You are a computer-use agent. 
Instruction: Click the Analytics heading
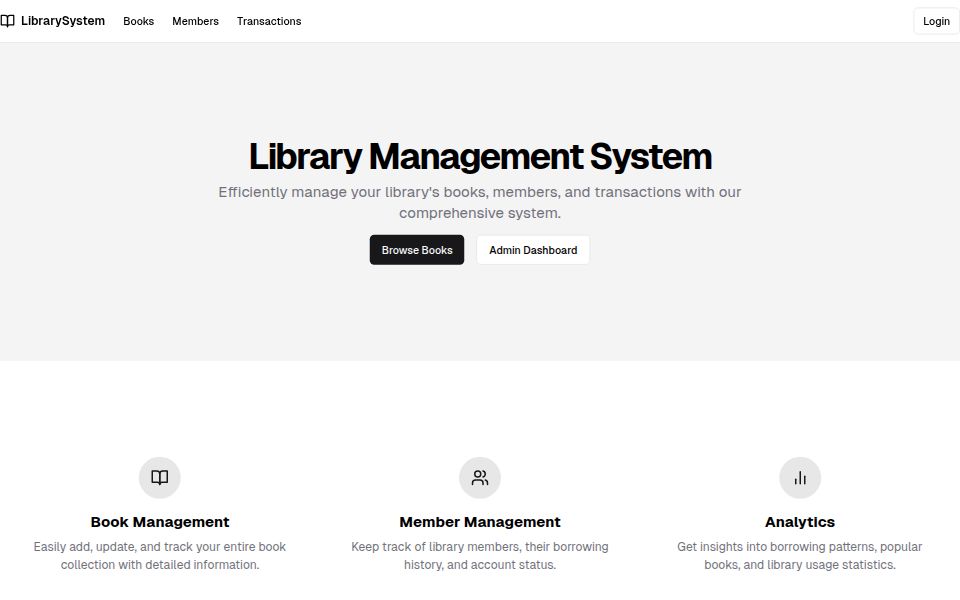pyautogui.click(x=800, y=521)
